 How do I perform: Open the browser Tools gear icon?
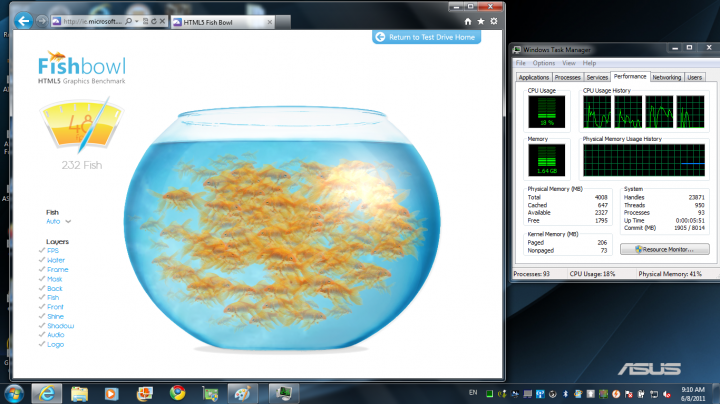(x=494, y=21)
